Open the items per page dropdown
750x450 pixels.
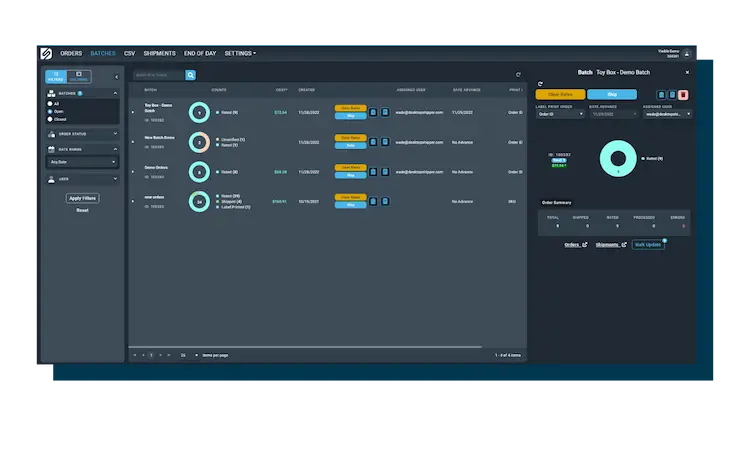coord(189,355)
